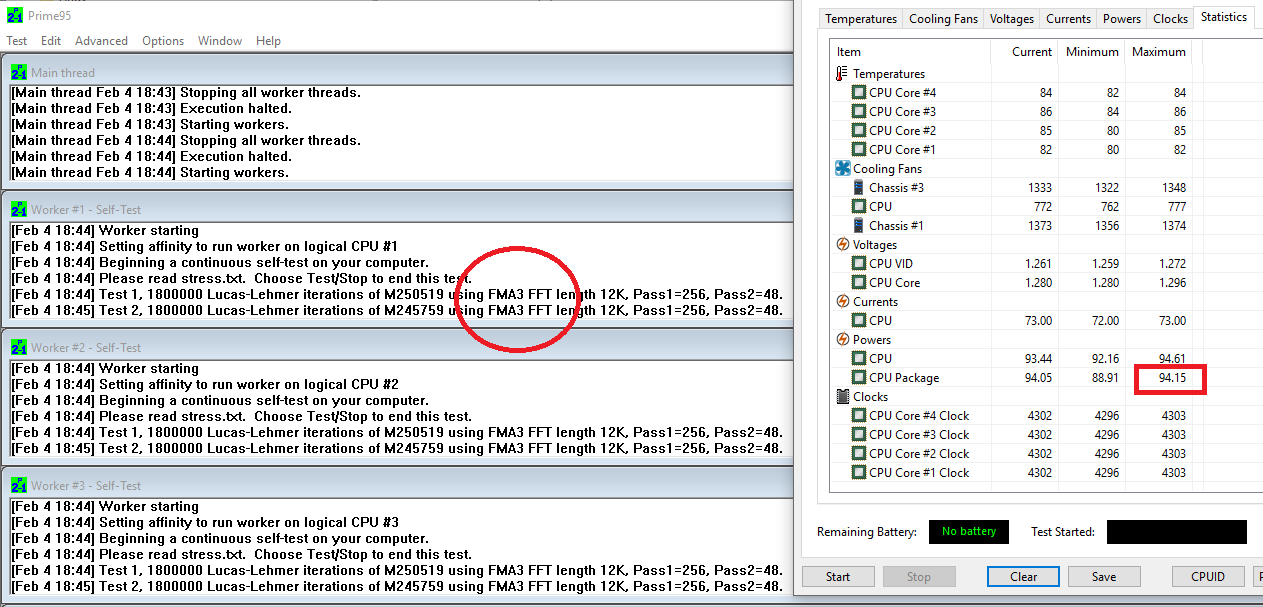Click the CPU VID row icon
The width and height of the screenshot is (1263, 607).
click(x=858, y=263)
